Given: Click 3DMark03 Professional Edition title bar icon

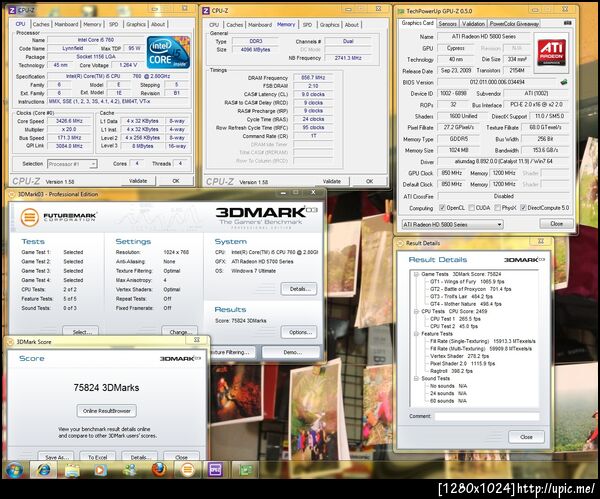Looking at the screenshot, I should (x=12, y=194).
